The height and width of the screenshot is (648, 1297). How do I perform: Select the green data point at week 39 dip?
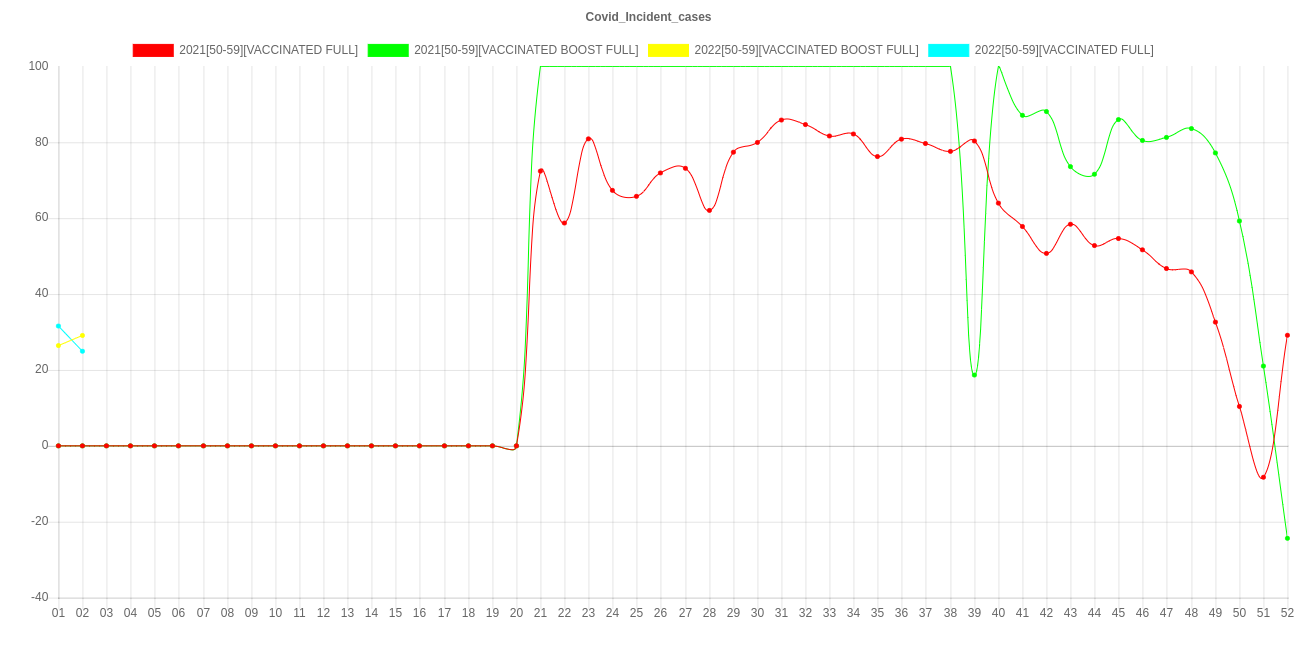(974, 375)
